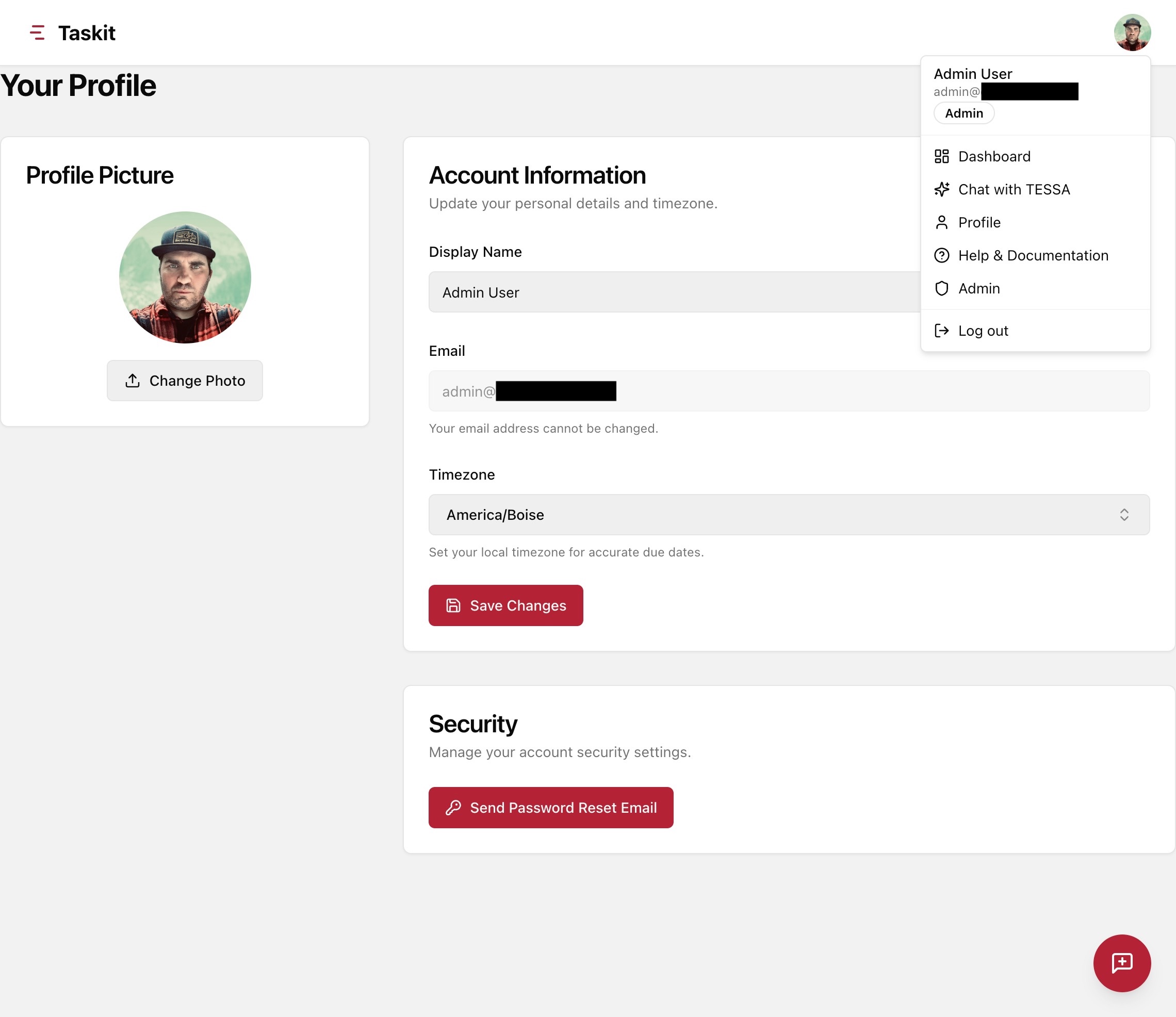Click Save Changes
The height and width of the screenshot is (1017, 1176).
[505, 605]
